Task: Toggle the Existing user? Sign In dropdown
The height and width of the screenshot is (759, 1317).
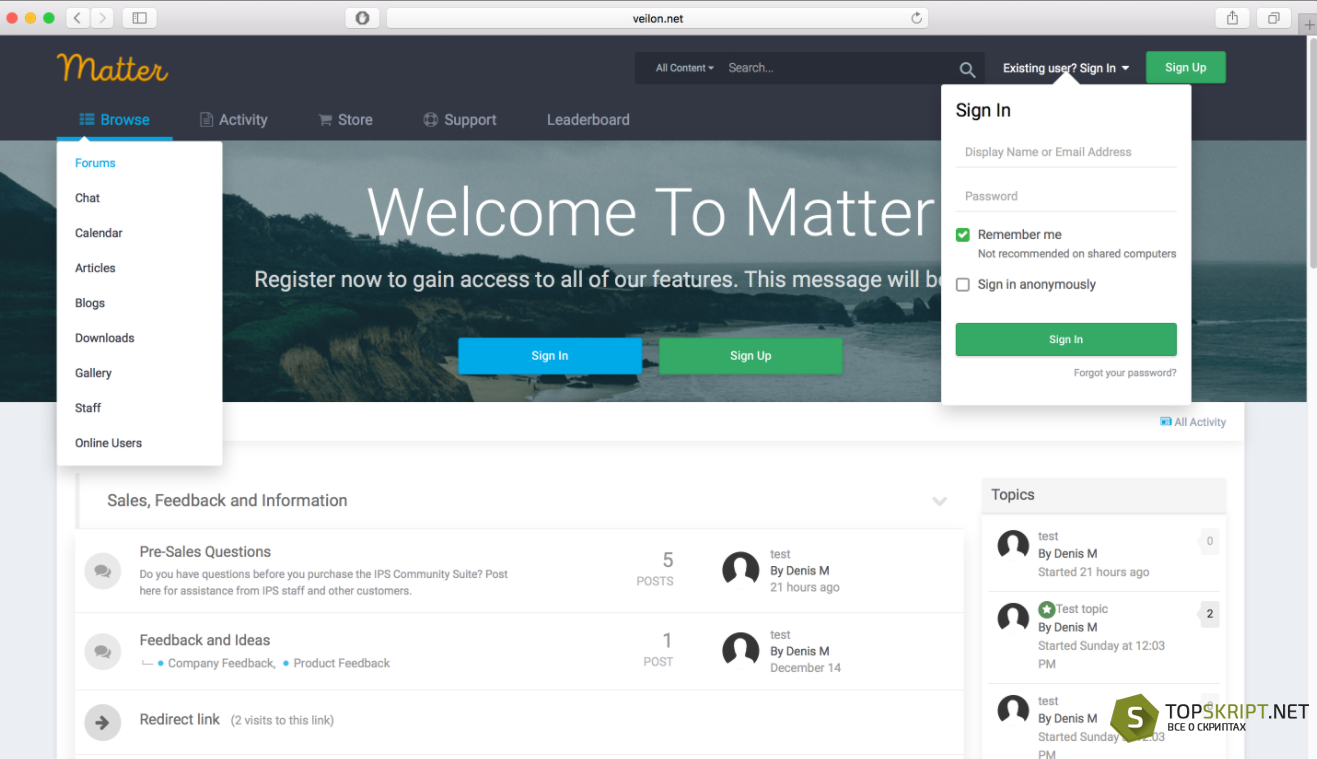Action: point(1066,68)
